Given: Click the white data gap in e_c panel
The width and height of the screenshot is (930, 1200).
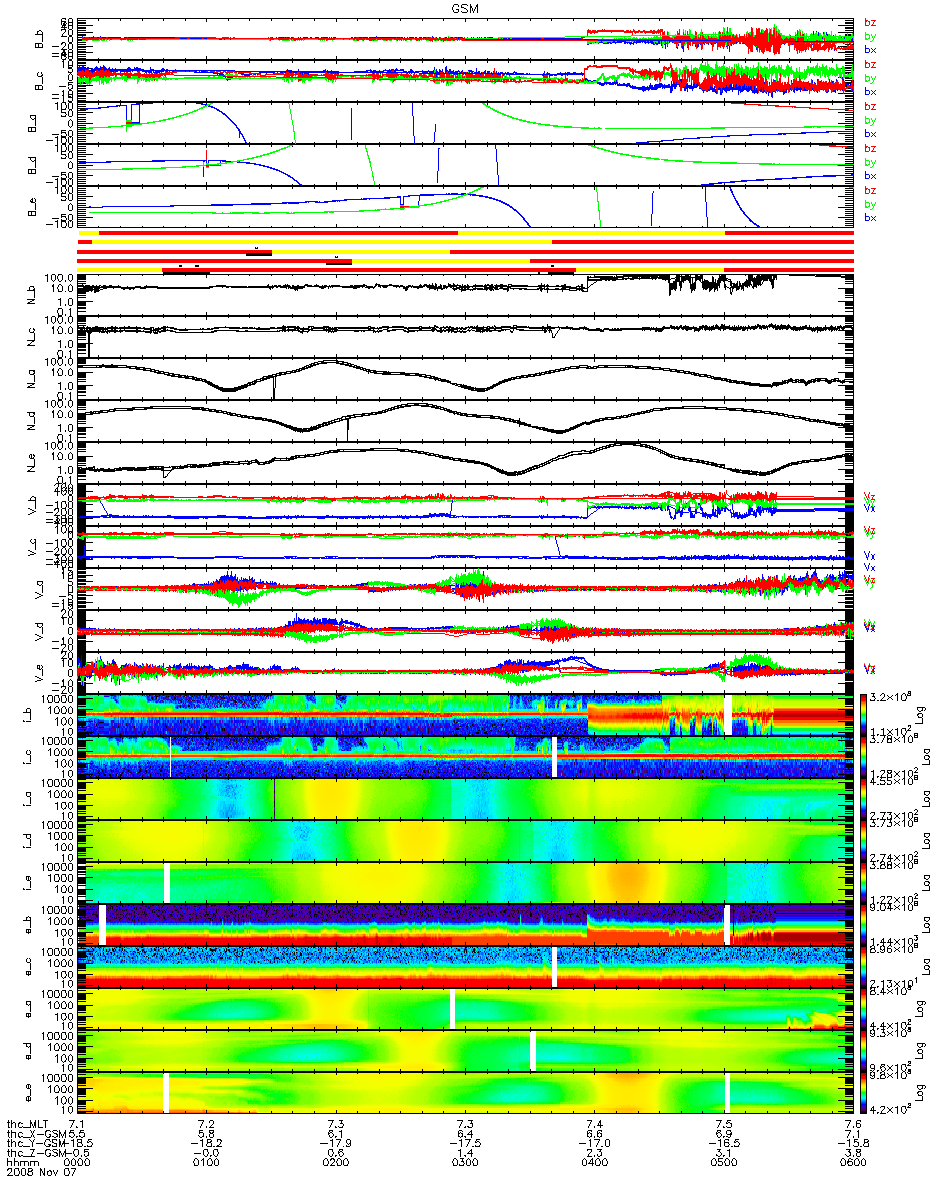Looking at the screenshot, I should [553, 967].
